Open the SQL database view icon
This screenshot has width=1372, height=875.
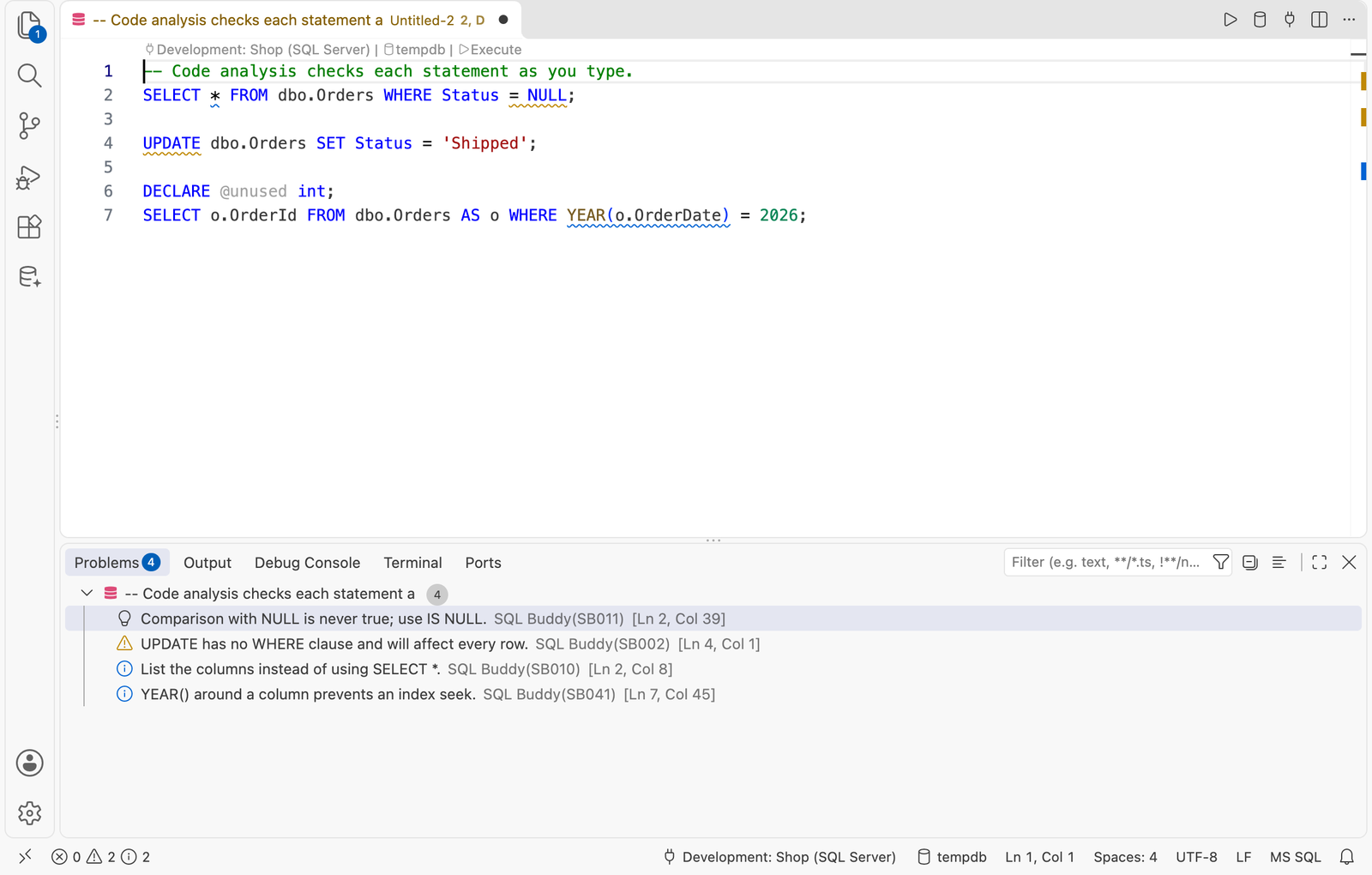(x=30, y=277)
